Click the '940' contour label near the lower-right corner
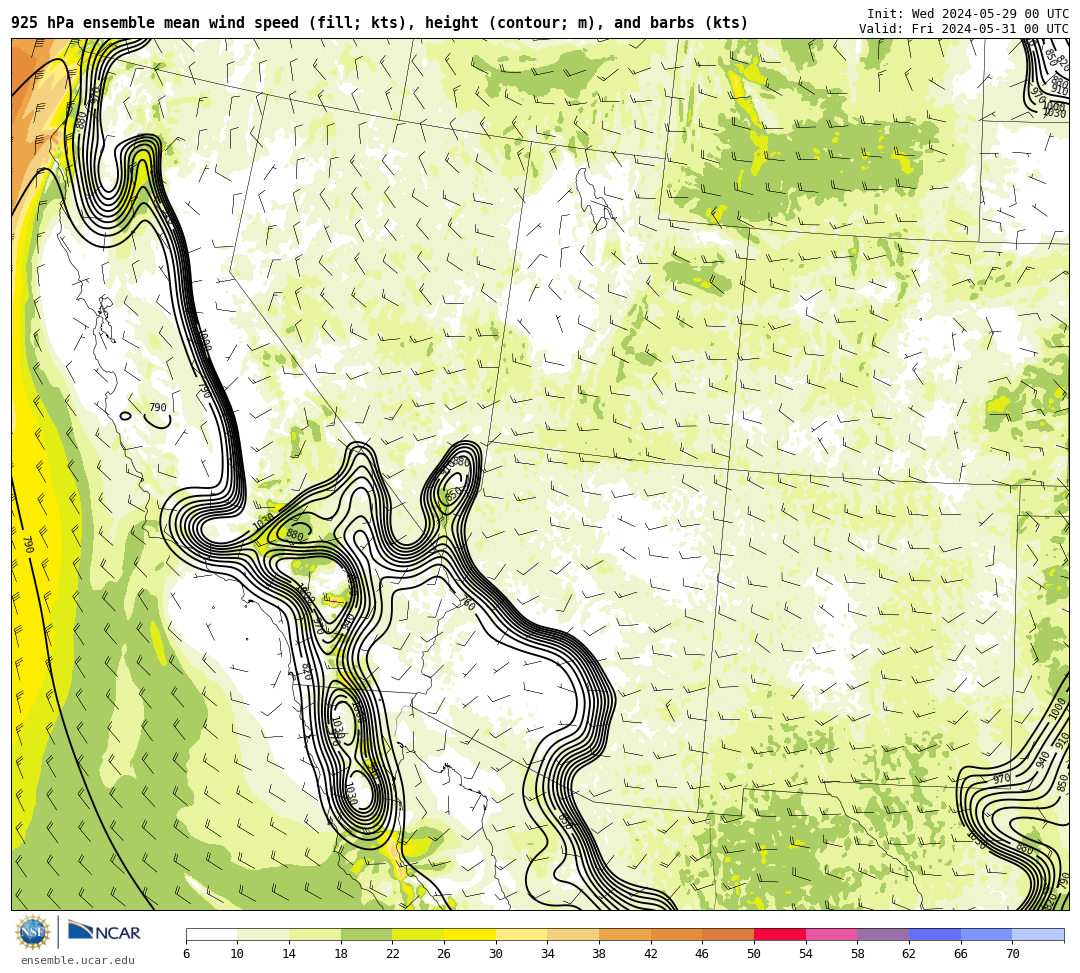The width and height of the screenshot is (1080, 973). [x=1043, y=759]
